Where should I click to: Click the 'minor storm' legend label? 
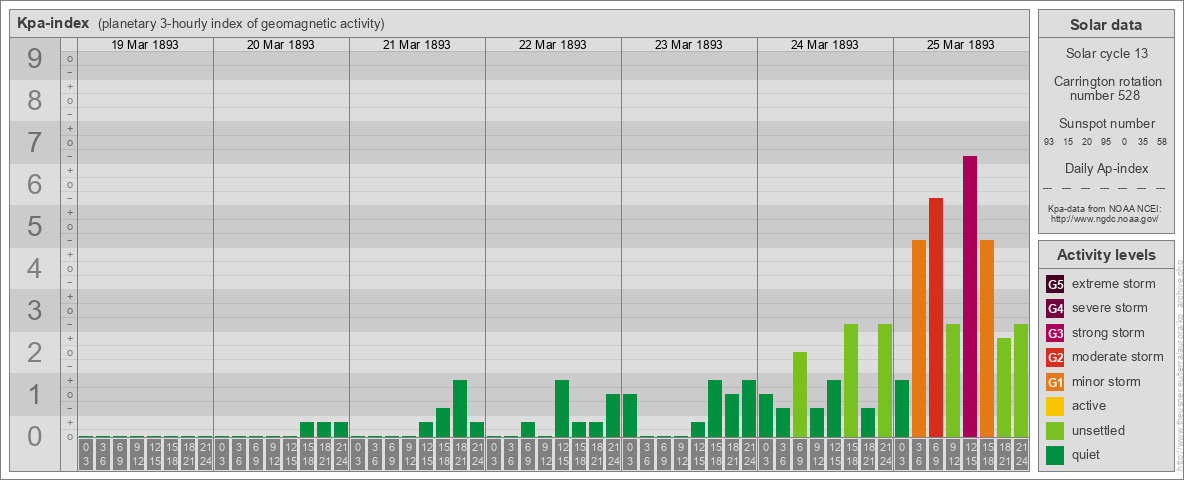pyautogui.click(x=1106, y=382)
